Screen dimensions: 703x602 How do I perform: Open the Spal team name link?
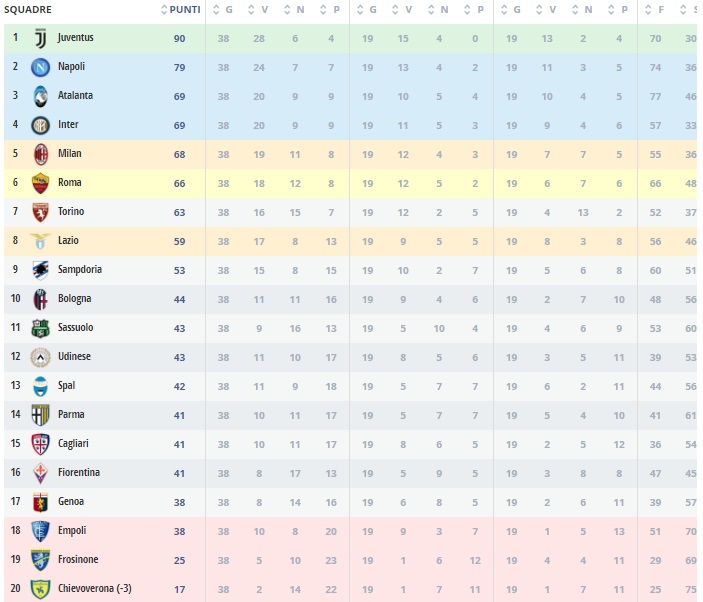click(x=68, y=386)
